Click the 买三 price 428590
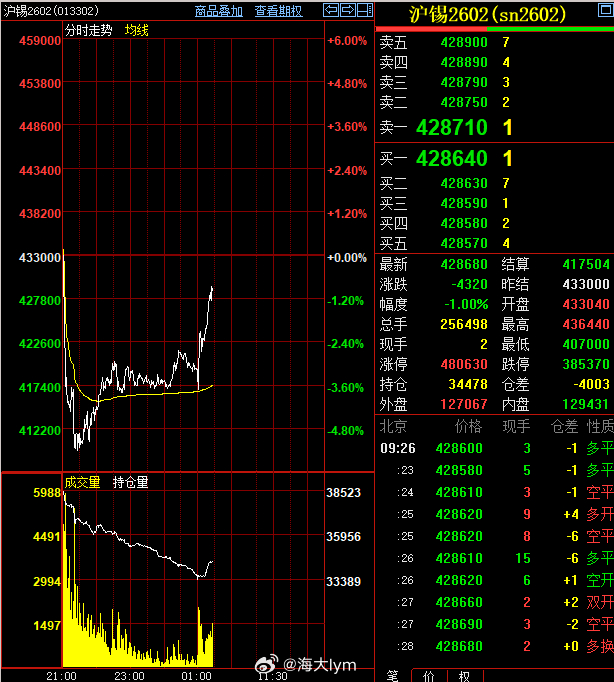 464,203
